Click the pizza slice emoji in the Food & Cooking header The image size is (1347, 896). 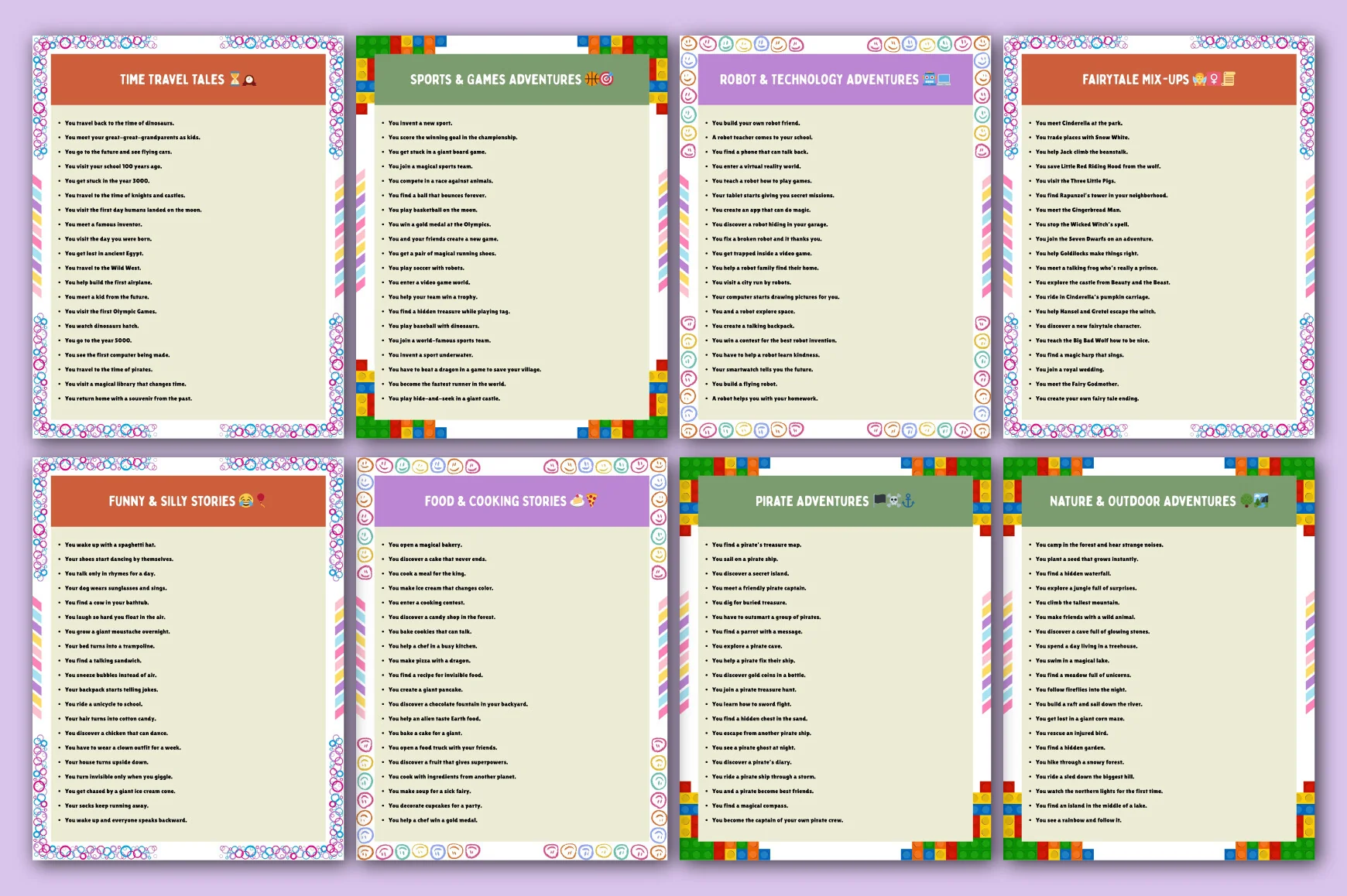coord(591,501)
